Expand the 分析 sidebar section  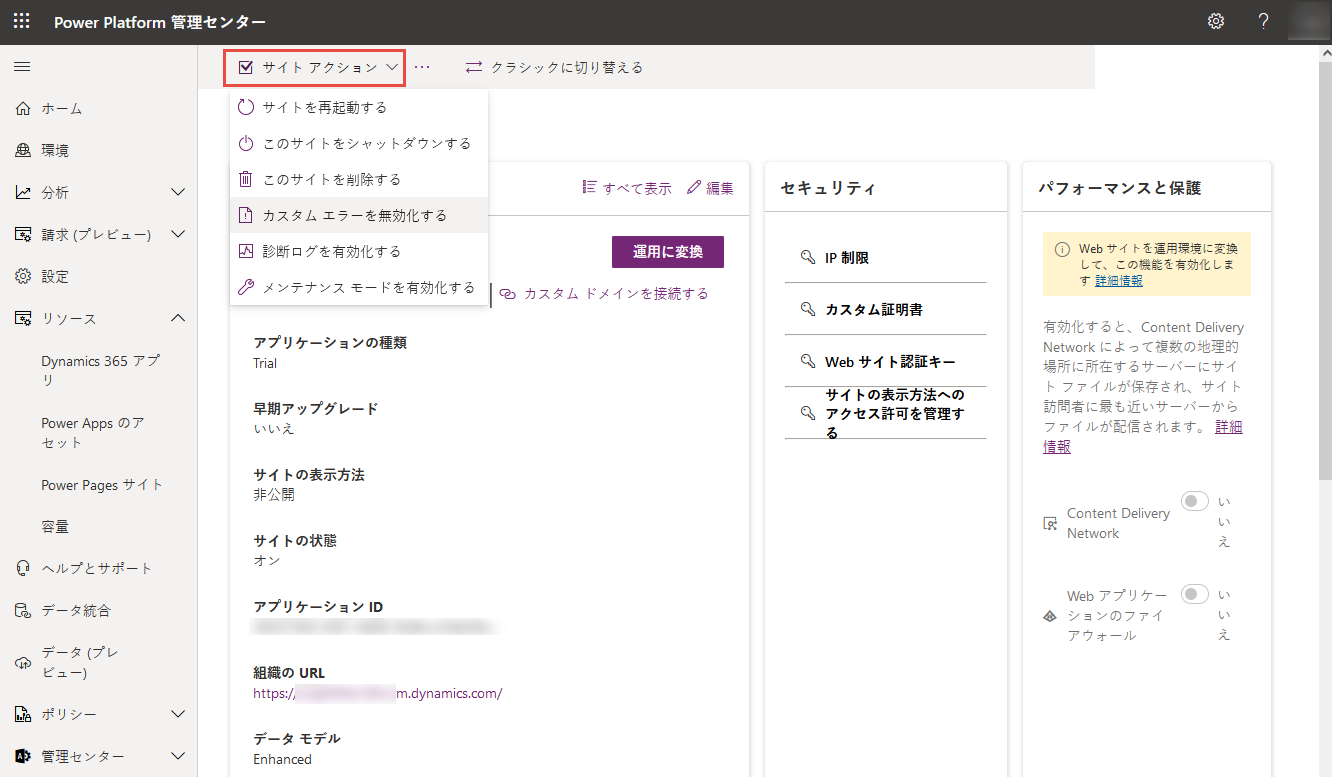coord(178,192)
